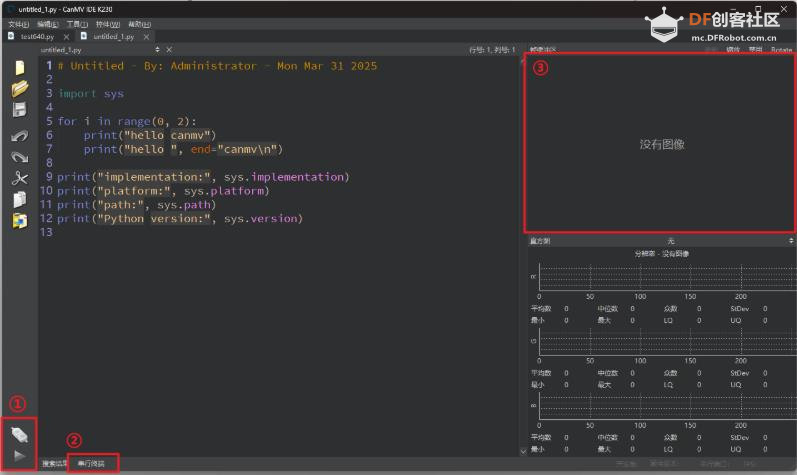Image resolution: width=797 pixels, height=475 pixels.
Task: Switch to the test640.py tab
Action: coord(36,36)
